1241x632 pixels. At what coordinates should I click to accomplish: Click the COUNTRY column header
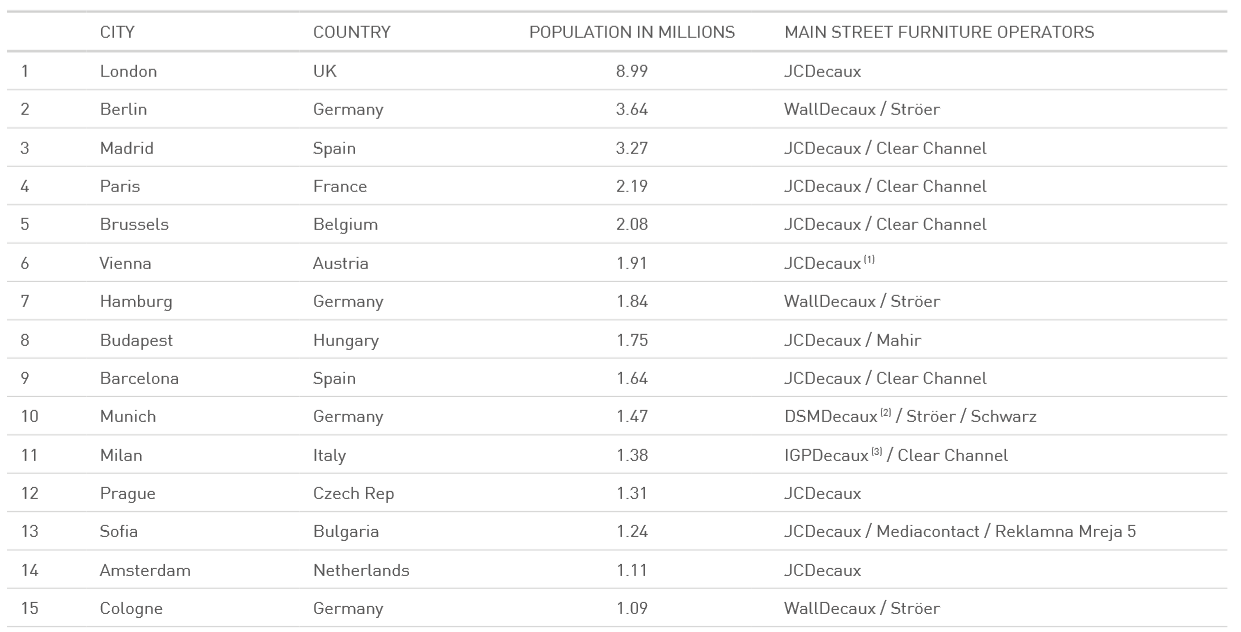coord(352,32)
